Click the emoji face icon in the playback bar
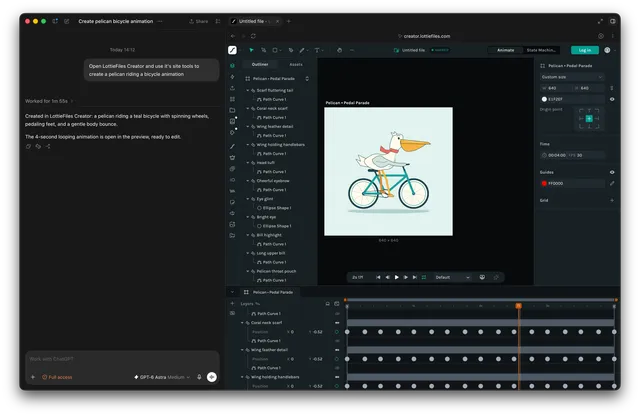 click(482, 277)
